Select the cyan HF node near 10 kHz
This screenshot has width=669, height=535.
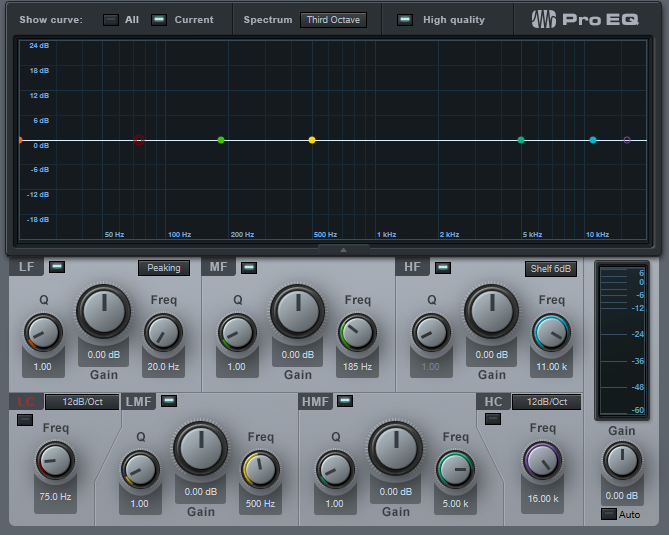(x=593, y=140)
